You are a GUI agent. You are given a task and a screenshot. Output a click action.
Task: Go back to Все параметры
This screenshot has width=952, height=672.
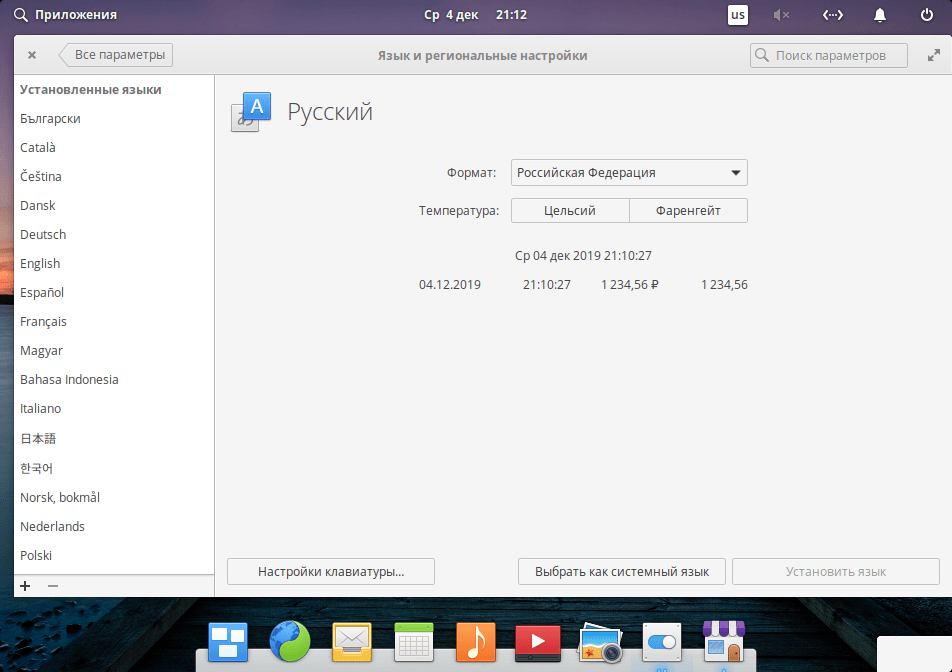click(x=118, y=55)
